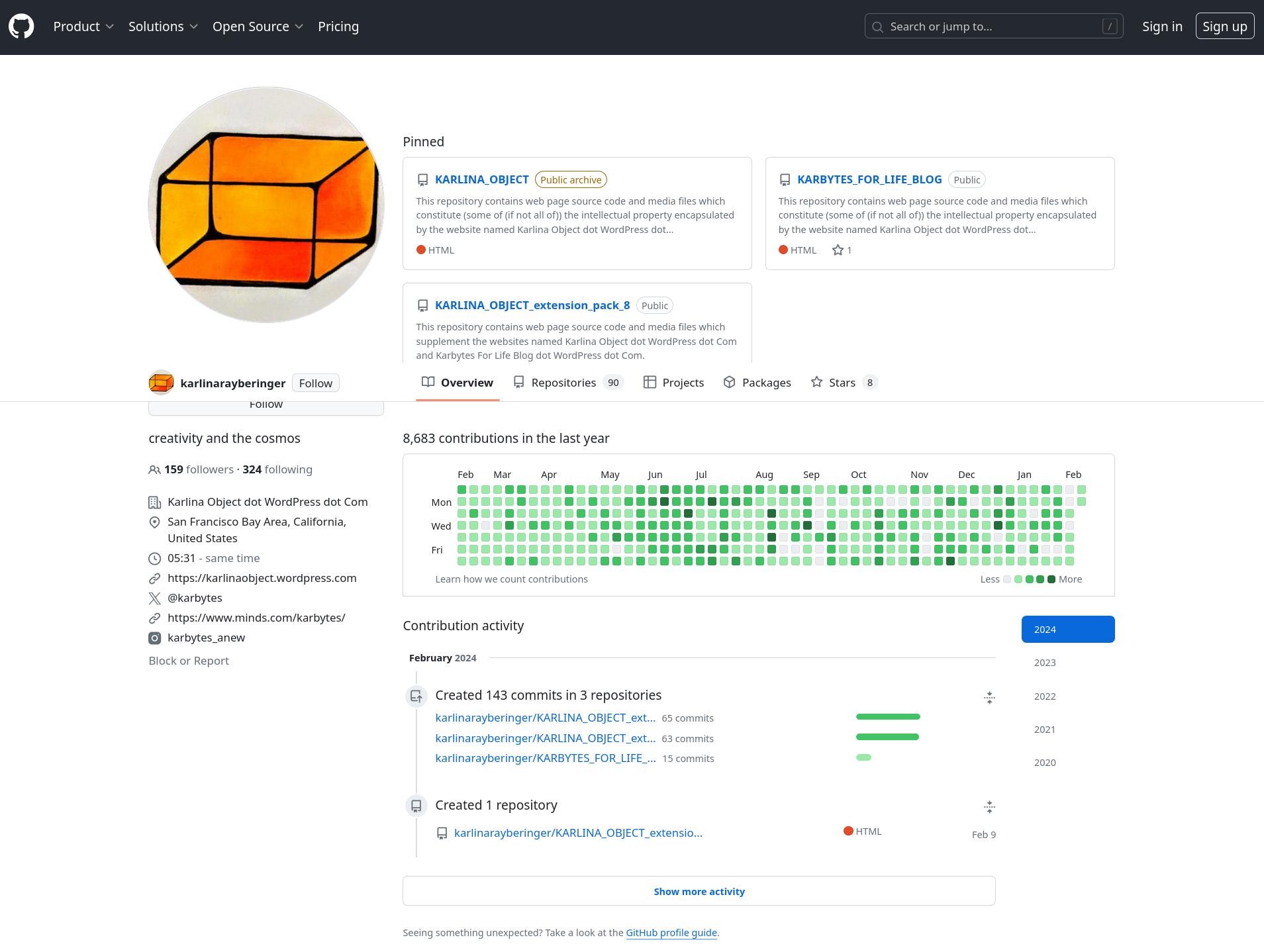Click the X logo icon beside @karbytes
Screen dimensions: 1264x952
(154, 598)
